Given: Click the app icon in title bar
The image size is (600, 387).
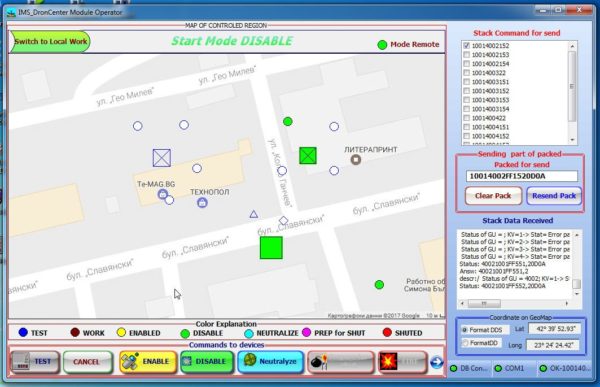Looking at the screenshot, I should coord(11,12).
